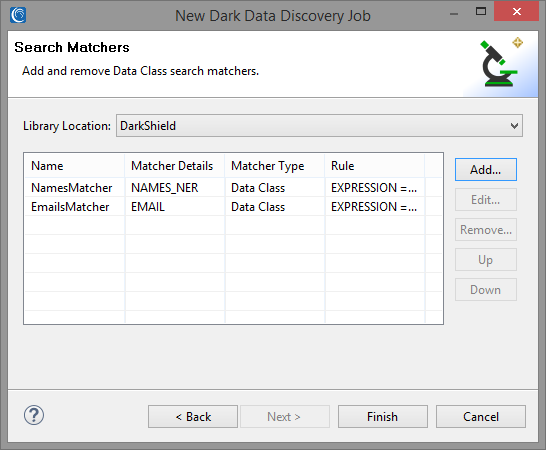
Task: Click the app logo in title bar
Action: 18,15
